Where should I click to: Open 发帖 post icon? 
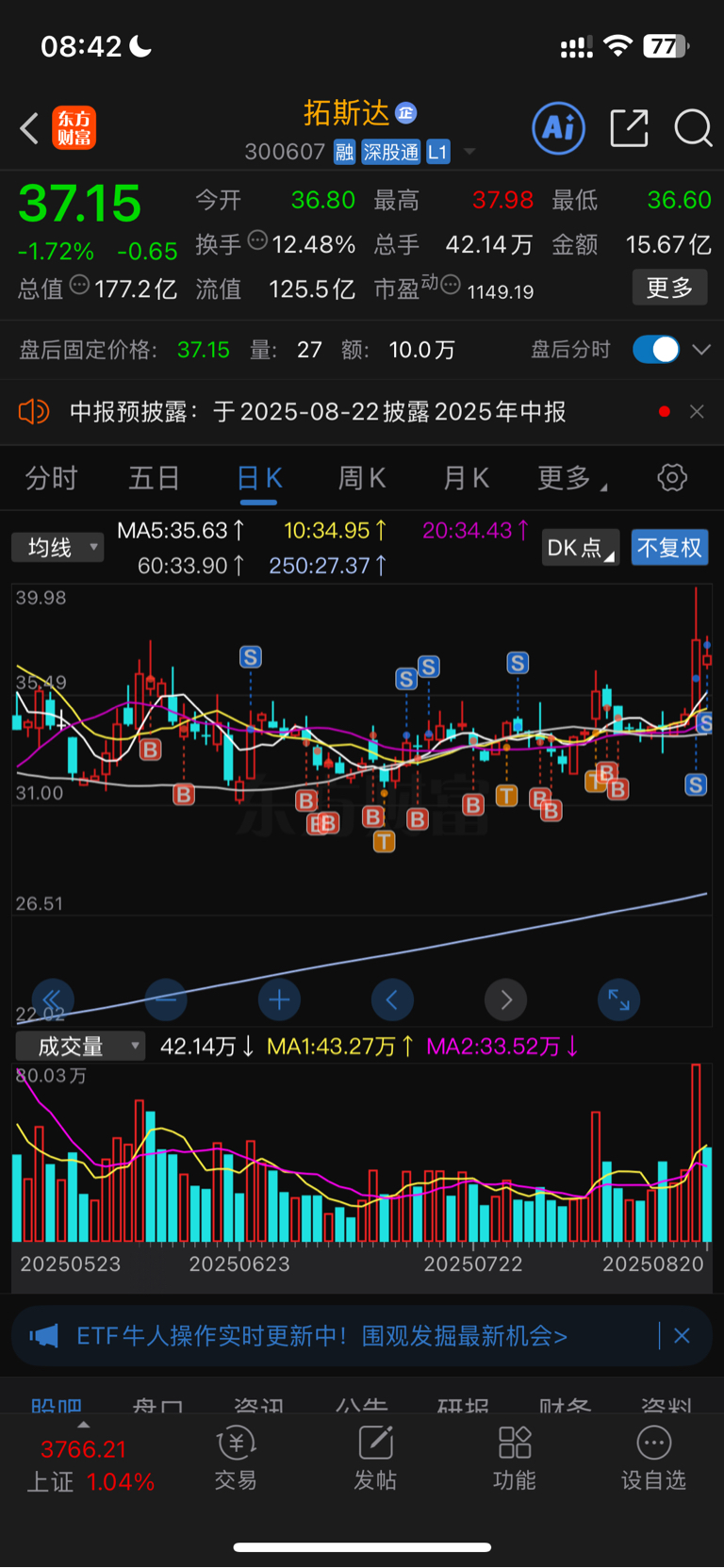[375, 1458]
